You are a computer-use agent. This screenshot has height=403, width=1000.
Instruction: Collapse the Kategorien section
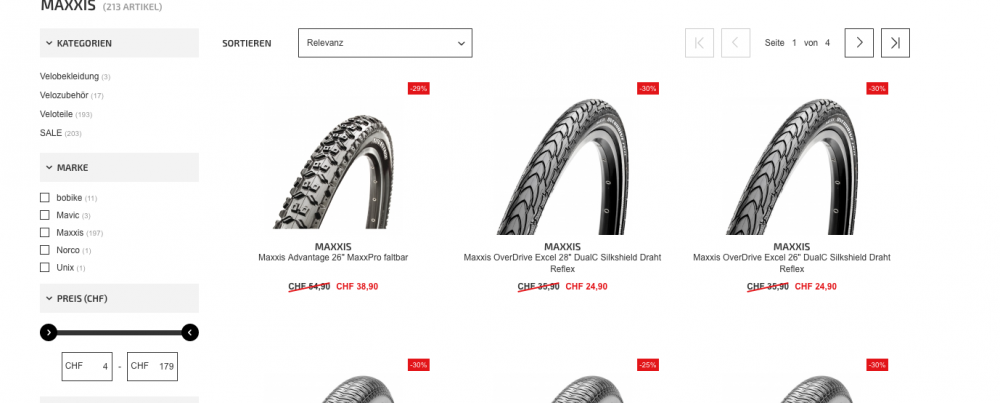(x=119, y=43)
